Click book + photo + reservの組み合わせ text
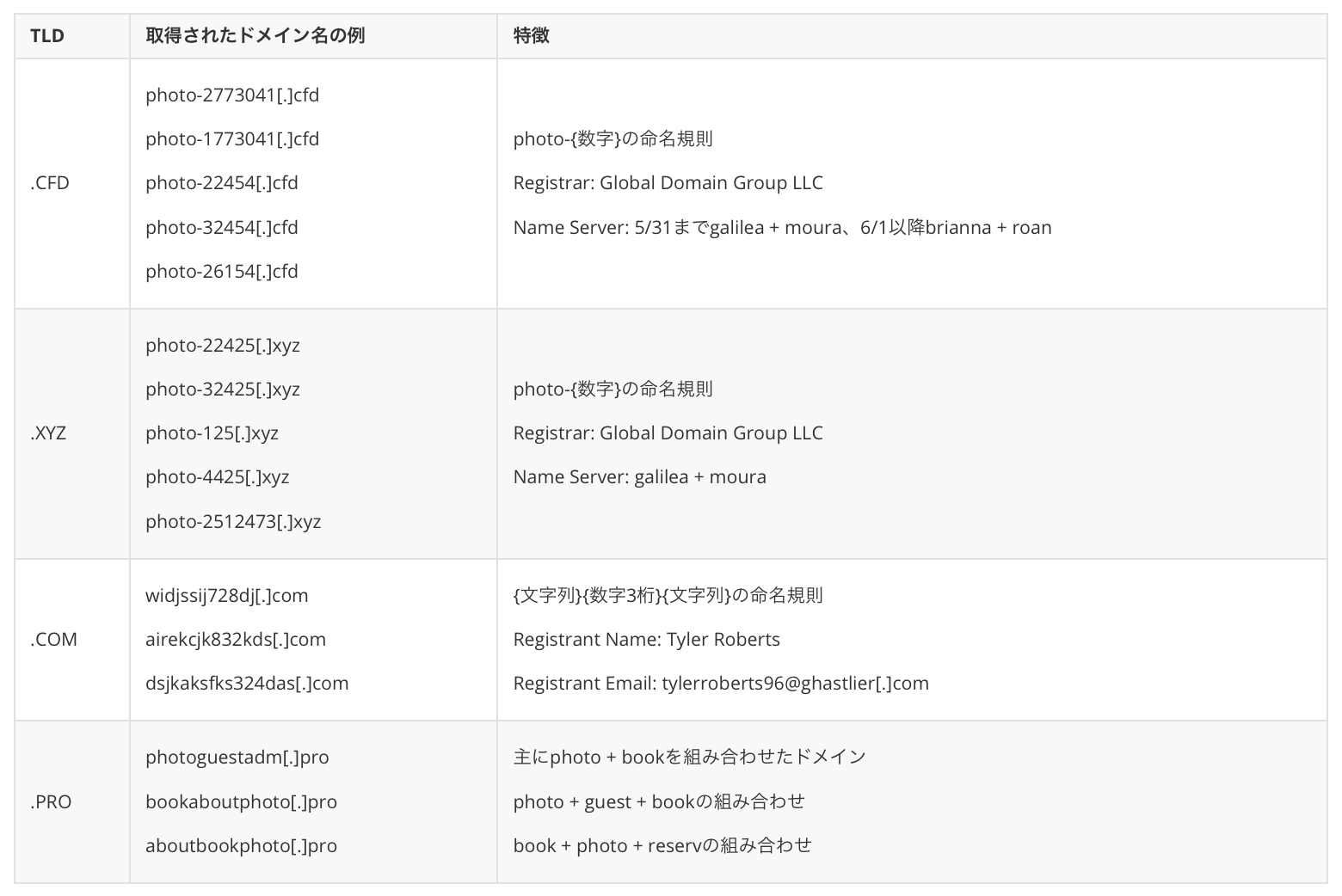 click(x=662, y=846)
